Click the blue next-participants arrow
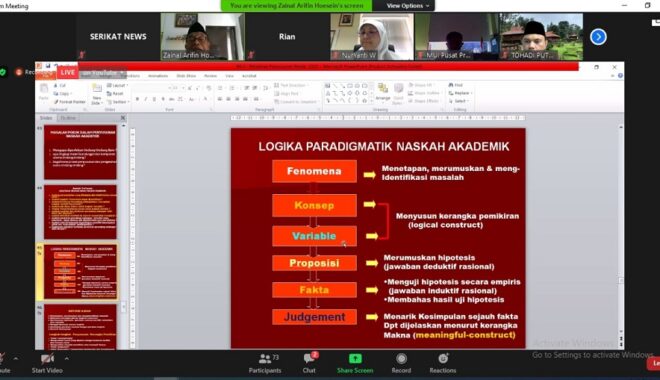This screenshot has width=660, height=380. click(598, 37)
